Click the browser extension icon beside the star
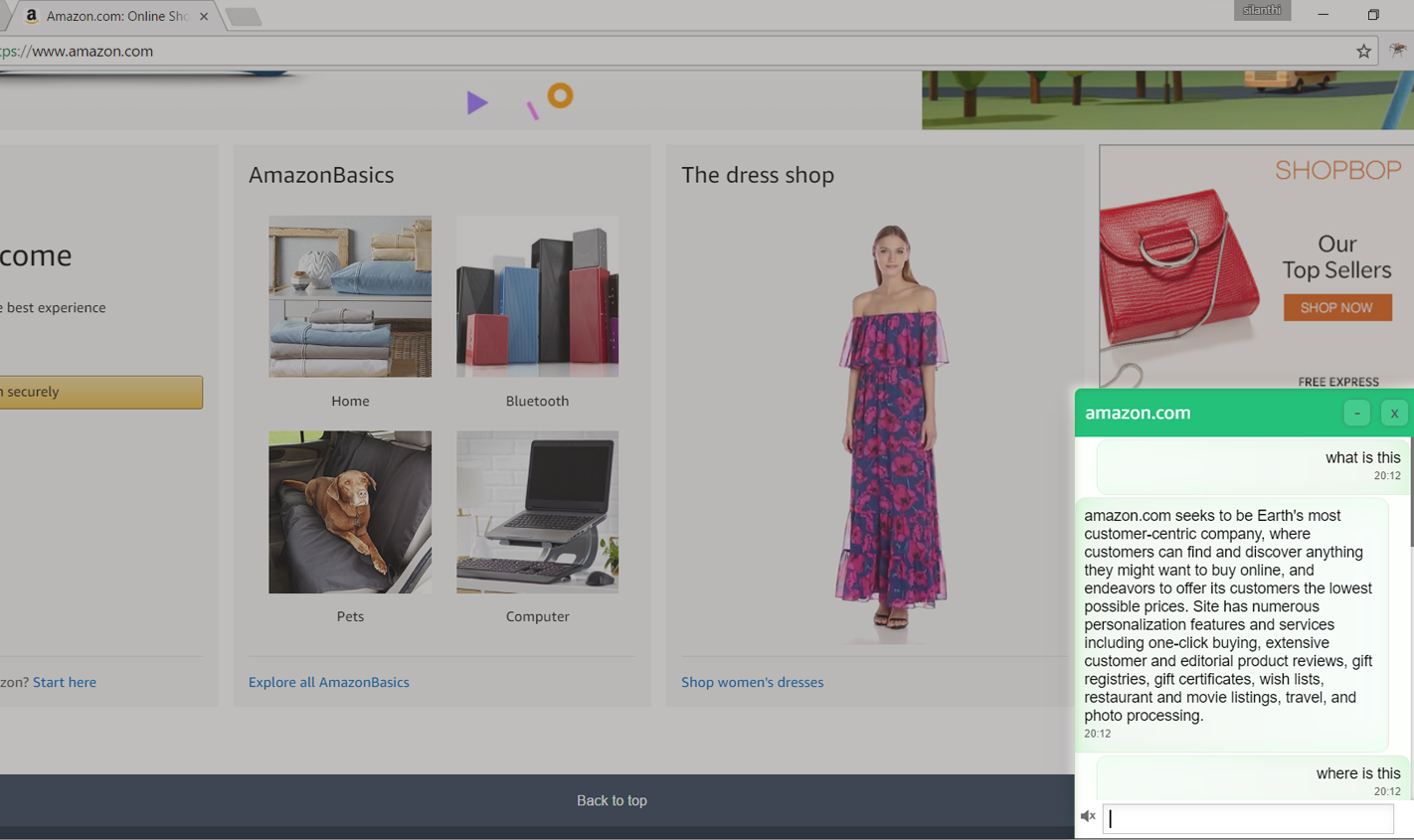 1397,51
